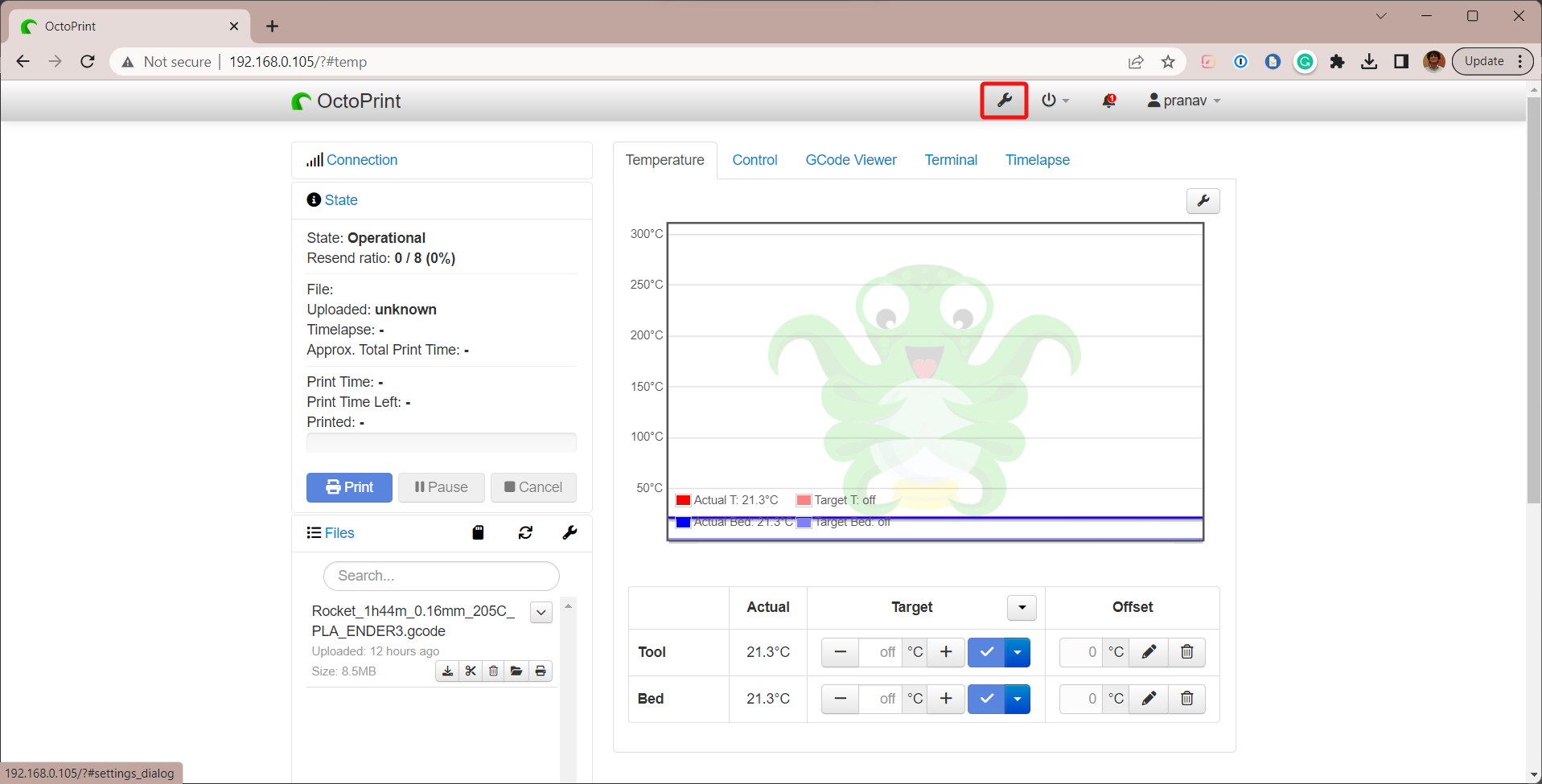Load the Rocket gcode file
Image resolution: width=1542 pixels, height=784 pixels.
(516, 671)
